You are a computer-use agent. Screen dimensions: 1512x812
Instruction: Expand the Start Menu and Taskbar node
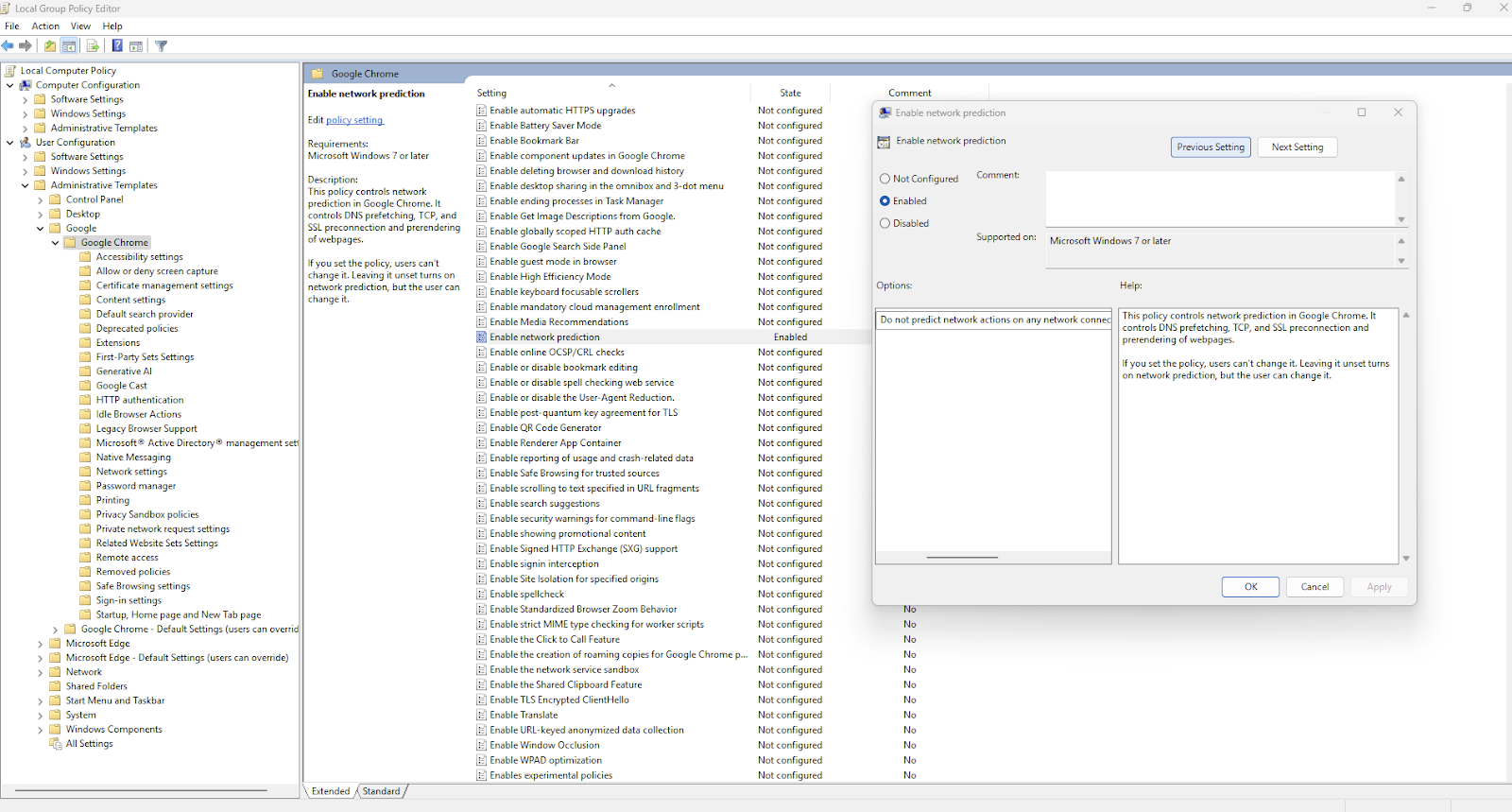click(x=41, y=701)
